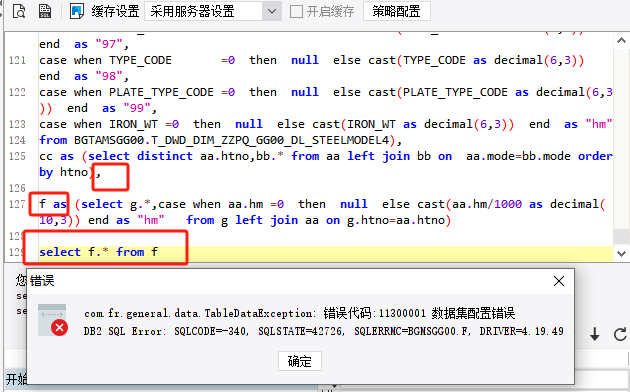
Task: Open the 采用服务器设置 dropdown arrow
Action: coord(272,11)
